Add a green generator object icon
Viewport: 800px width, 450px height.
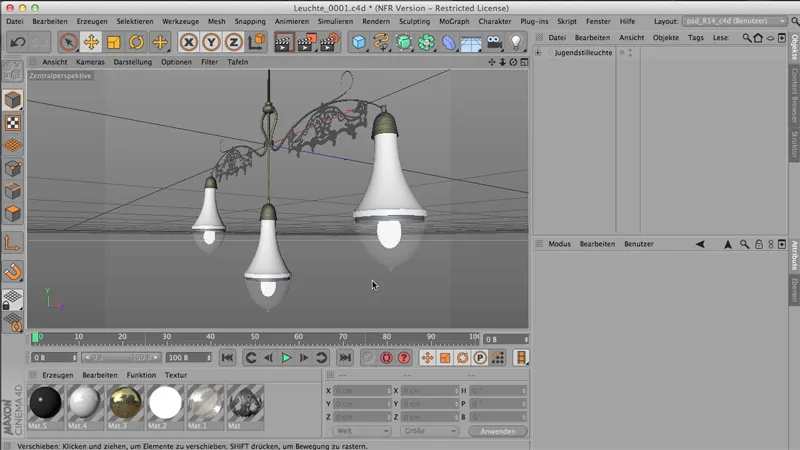point(404,42)
